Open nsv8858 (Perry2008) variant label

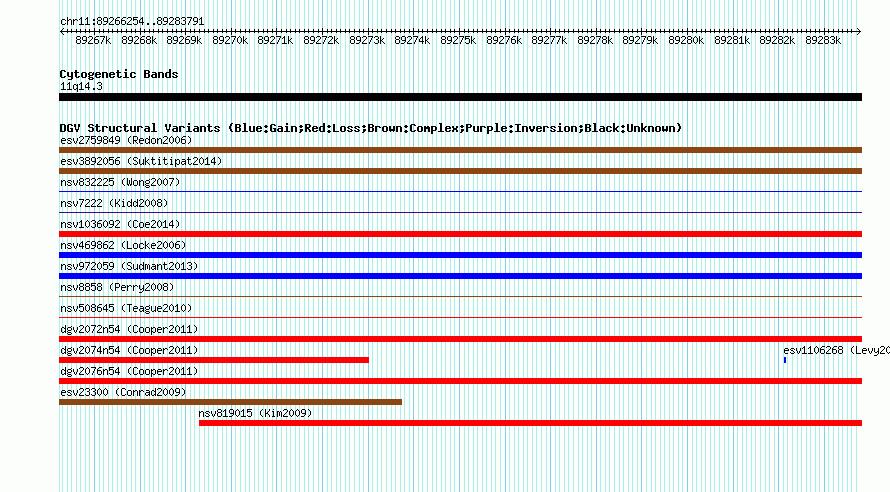117,287
